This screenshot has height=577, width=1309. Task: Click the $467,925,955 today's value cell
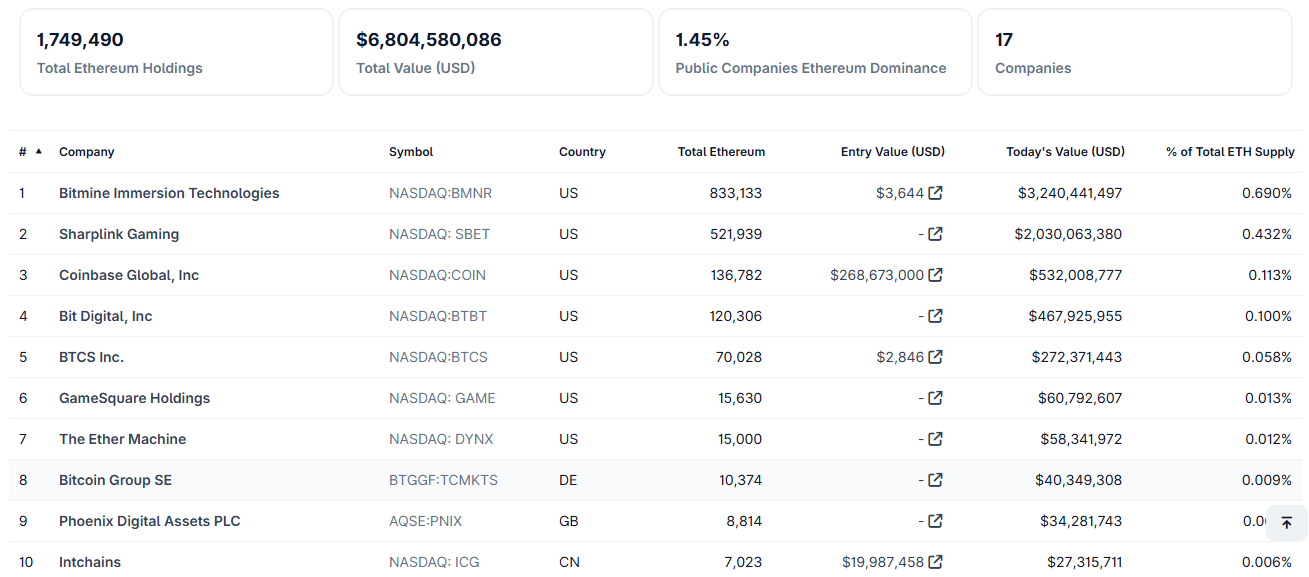tap(1076, 316)
